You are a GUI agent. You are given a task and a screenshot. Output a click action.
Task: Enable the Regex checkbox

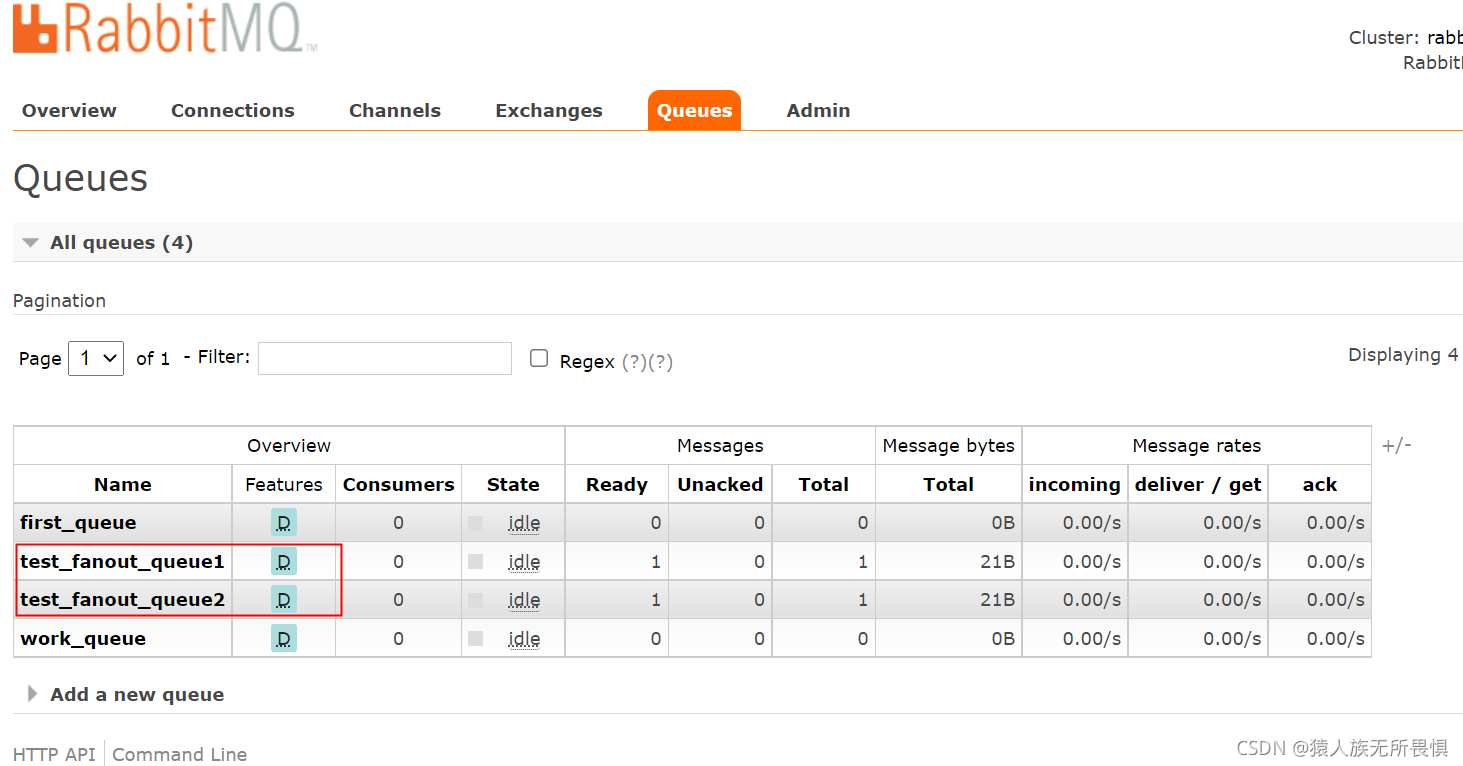click(539, 358)
